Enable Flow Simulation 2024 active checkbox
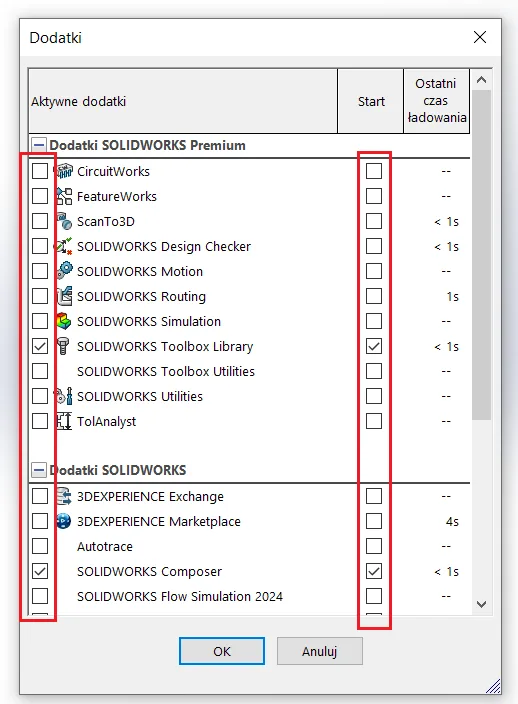The height and width of the screenshot is (704, 518). [x=40, y=596]
